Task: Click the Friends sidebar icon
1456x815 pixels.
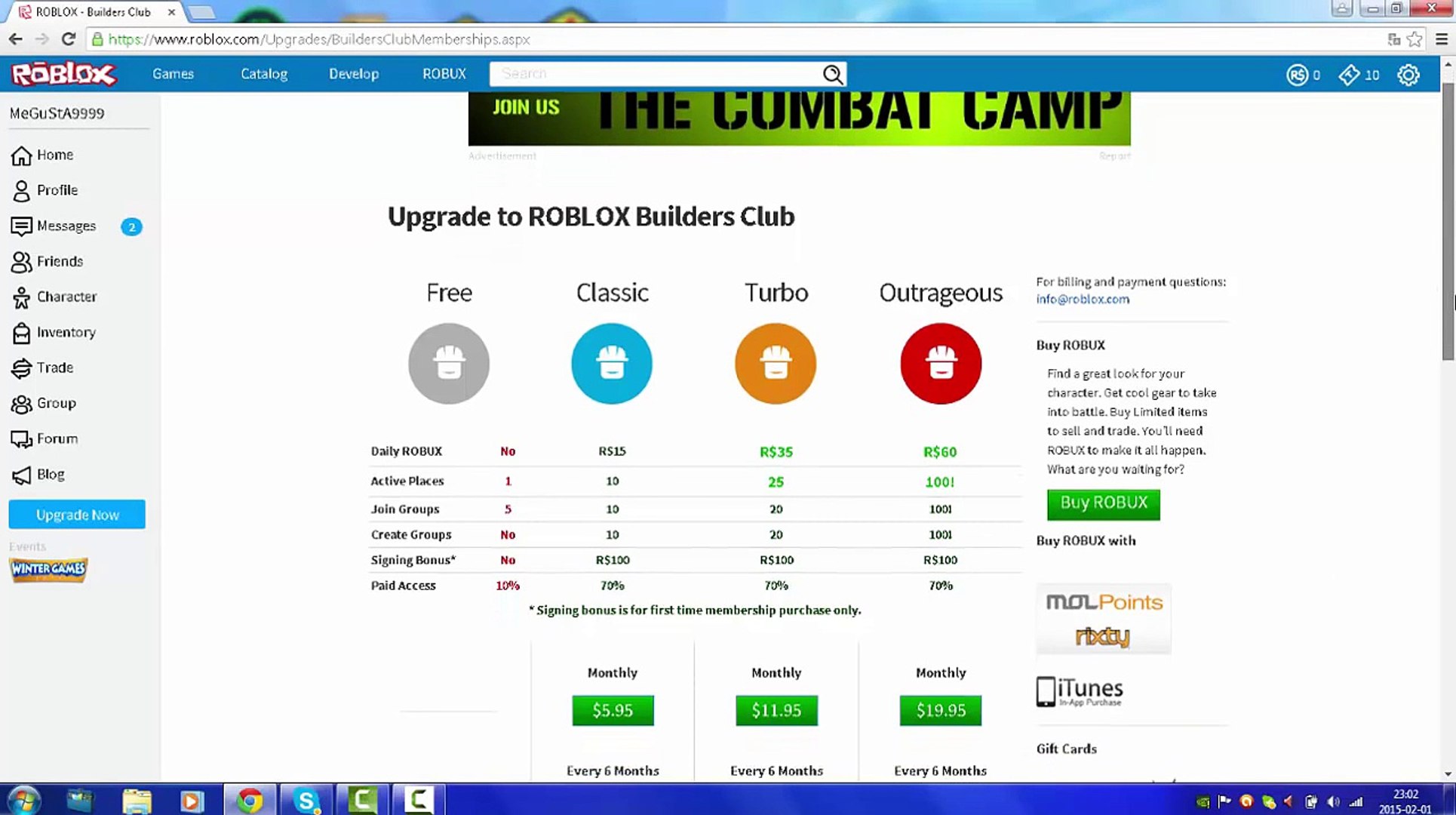Action: (21, 261)
